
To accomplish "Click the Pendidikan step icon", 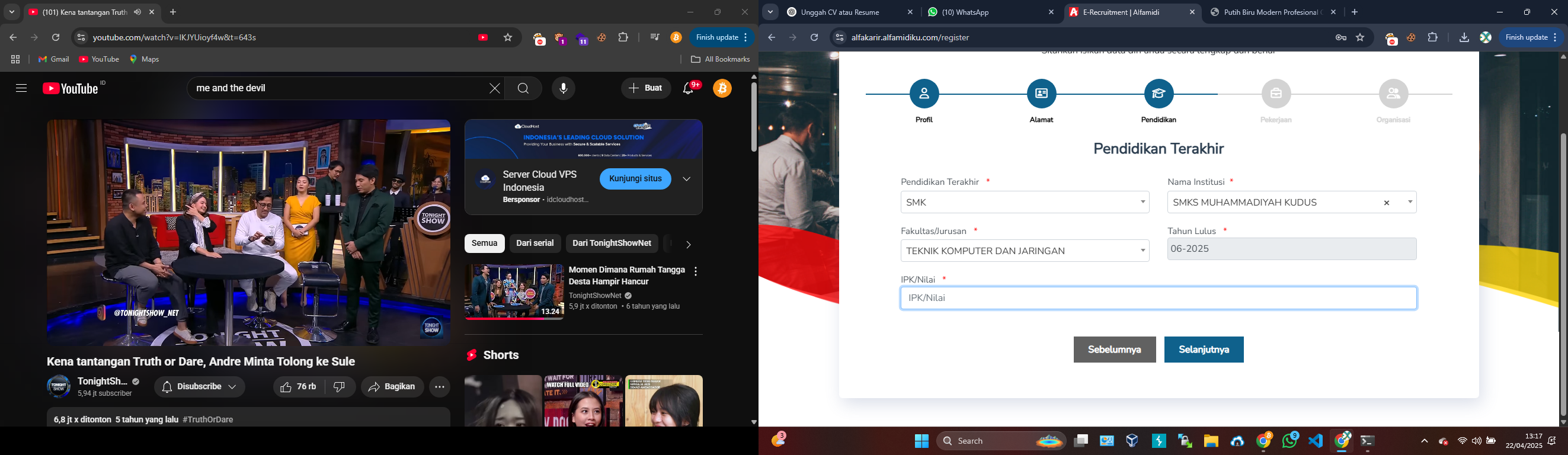I will point(1159,94).
